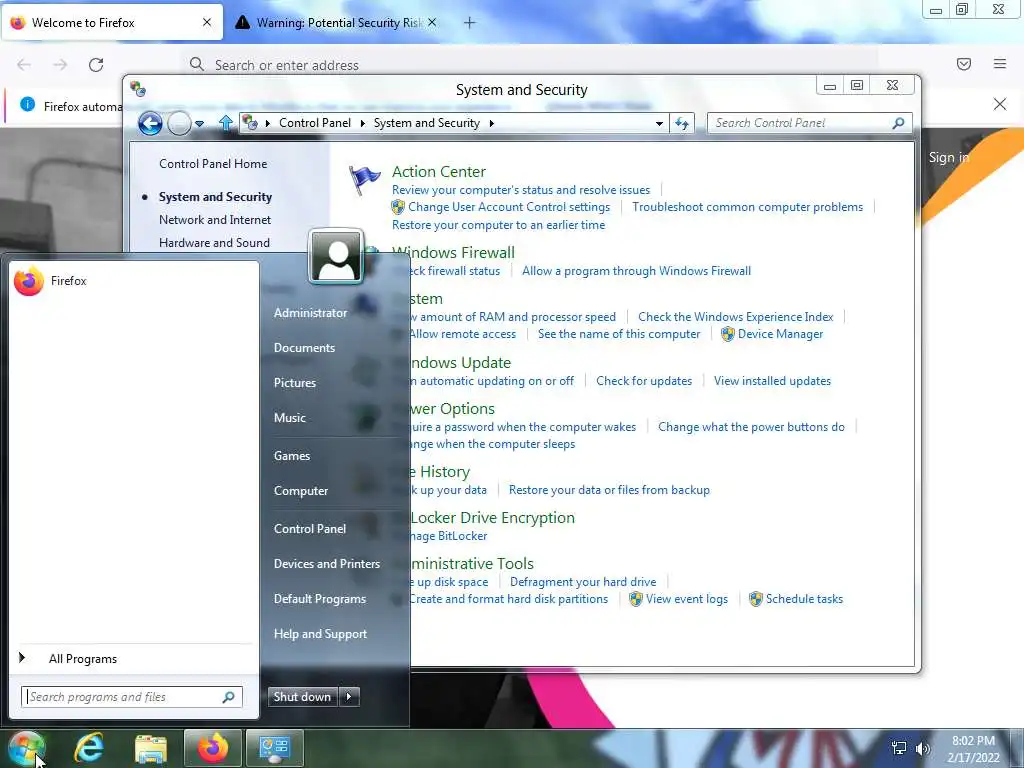The image size is (1024, 768).
Task: Go back in Control Panel window
Action: pyautogui.click(x=150, y=123)
